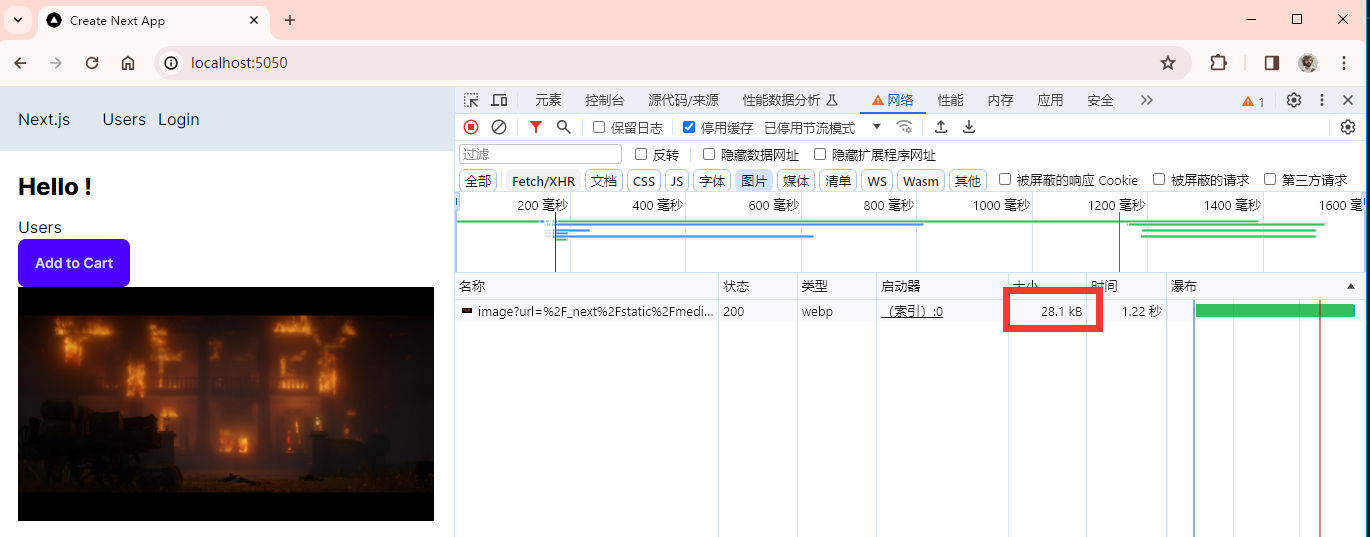The image size is (1370, 537).
Task: Open the browser home page
Action: pyautogui.click(x=128, y=63)
